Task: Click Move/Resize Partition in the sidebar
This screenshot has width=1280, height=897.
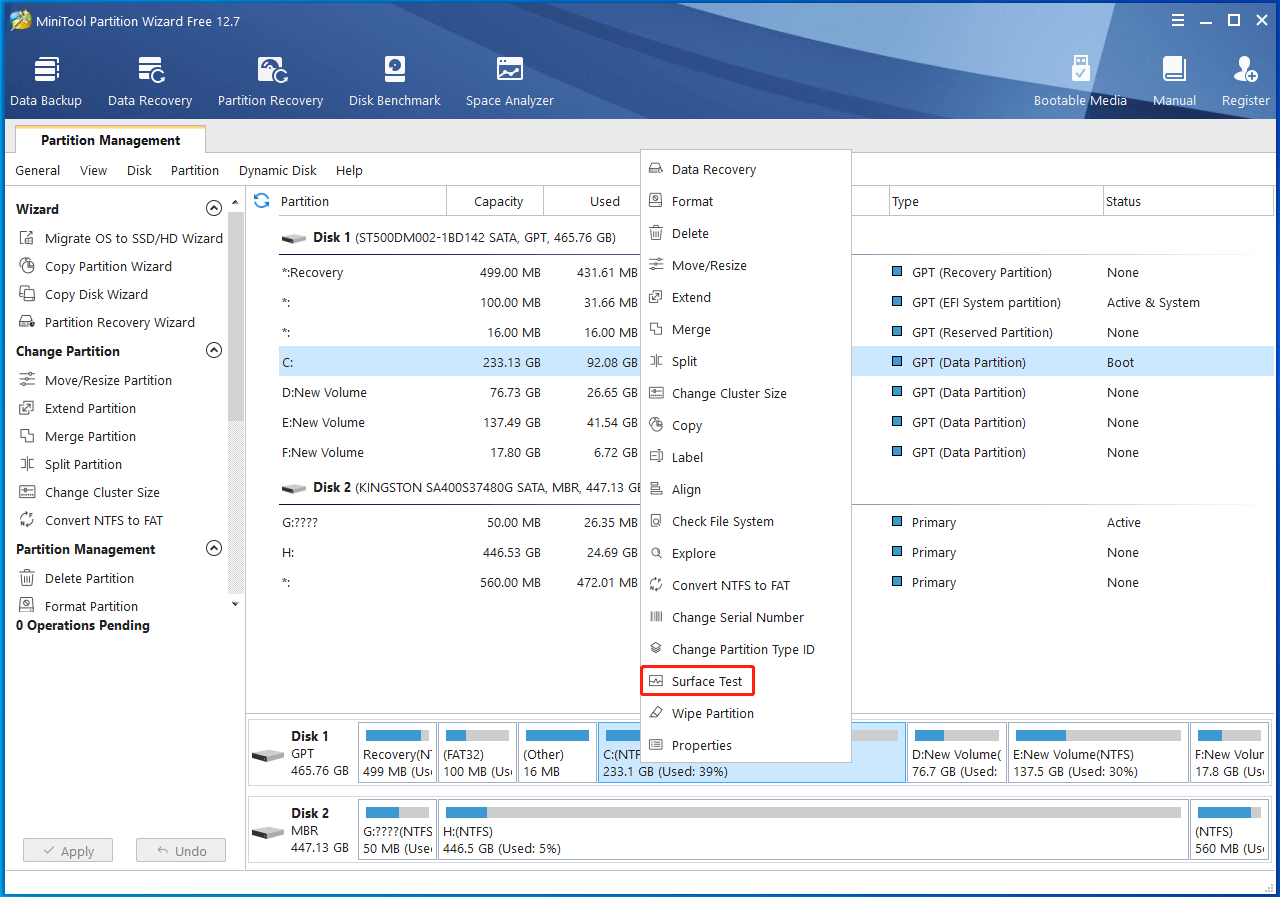Action: [95, 380]
